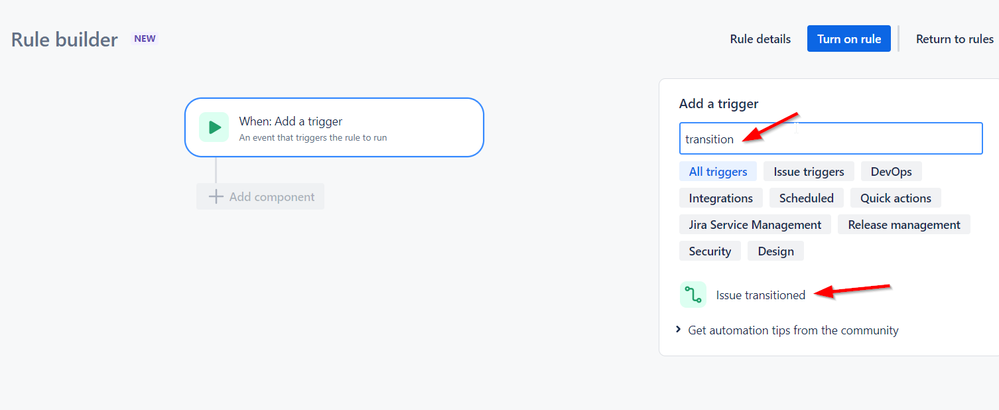Go back via Return to rules
The width and height of the screenshot is (999, 410).
[954, 39]
